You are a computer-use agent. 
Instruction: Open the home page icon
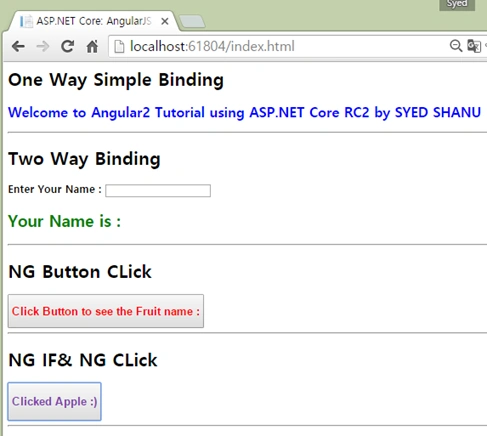[92, 46]
